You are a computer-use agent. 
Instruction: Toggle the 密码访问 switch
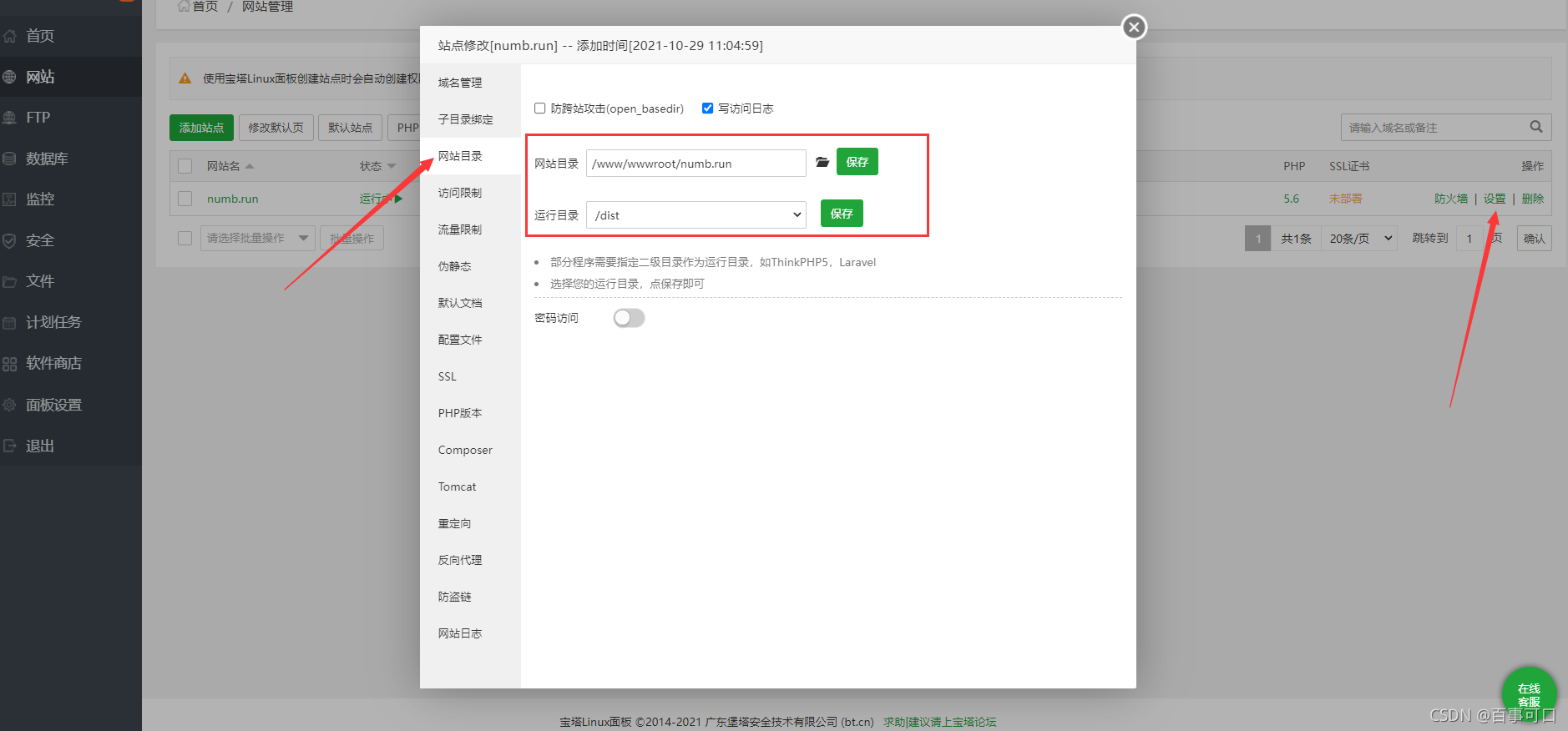coord(630,318)
